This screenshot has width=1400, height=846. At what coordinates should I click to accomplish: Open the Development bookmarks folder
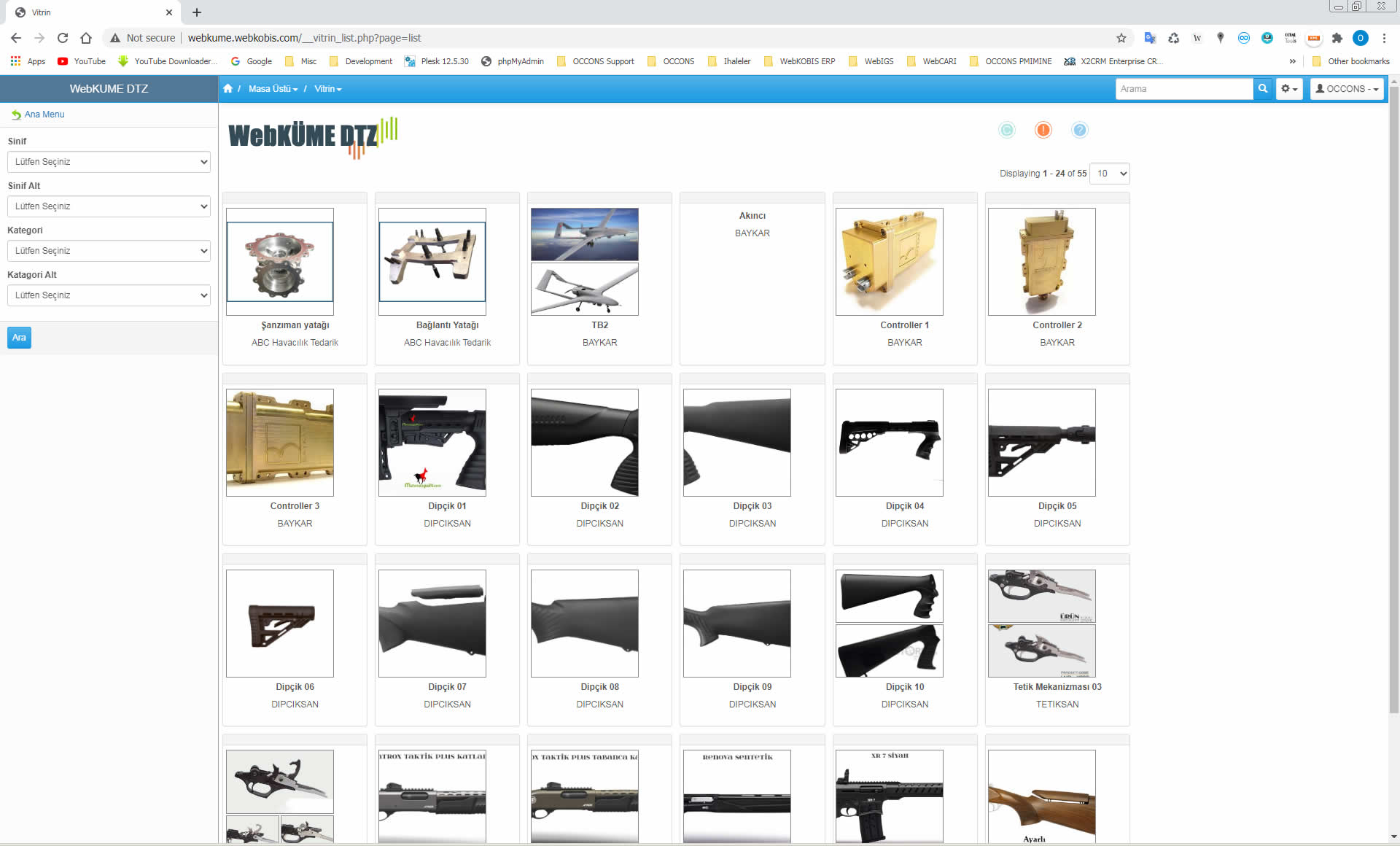tap(361, 61)
